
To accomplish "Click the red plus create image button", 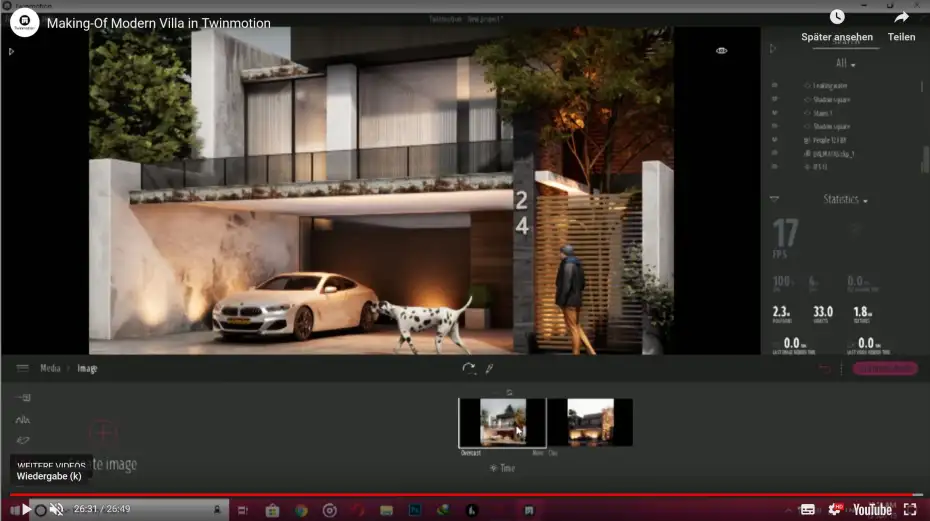I will pyautogui.click(x=103, y=432).
